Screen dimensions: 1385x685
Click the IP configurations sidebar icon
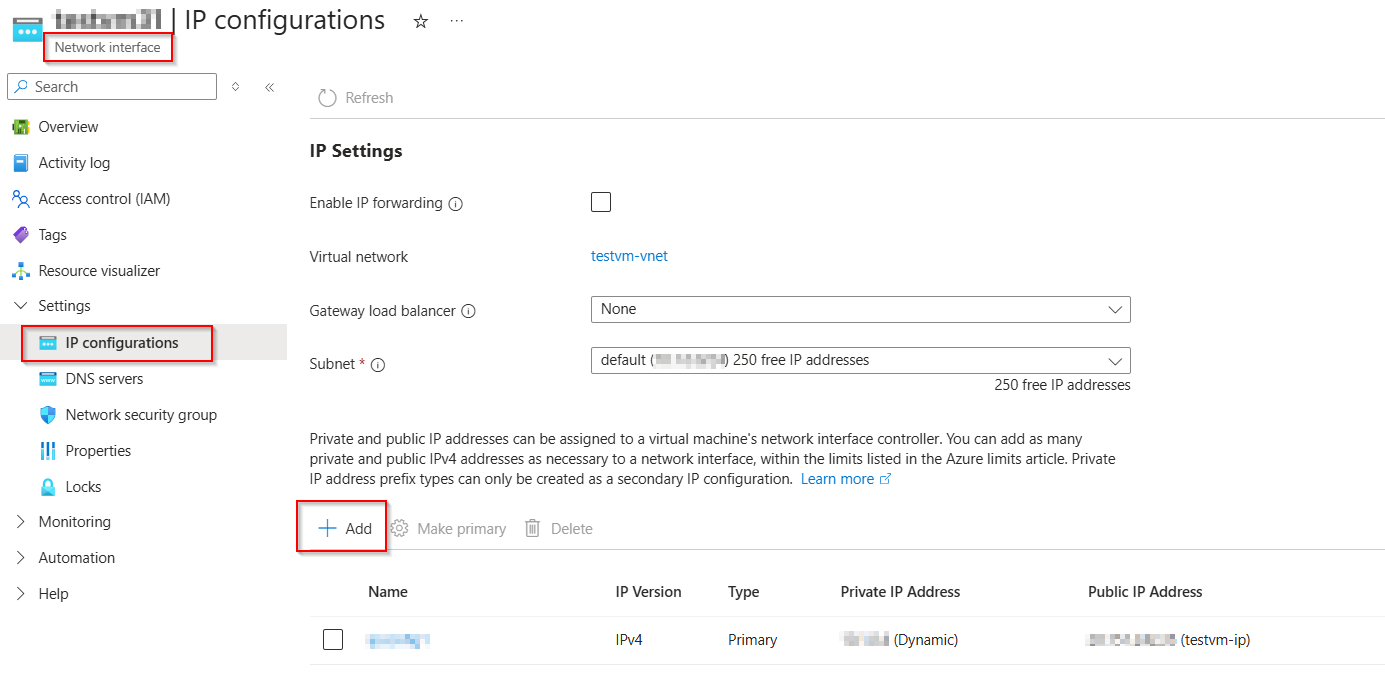48,343
